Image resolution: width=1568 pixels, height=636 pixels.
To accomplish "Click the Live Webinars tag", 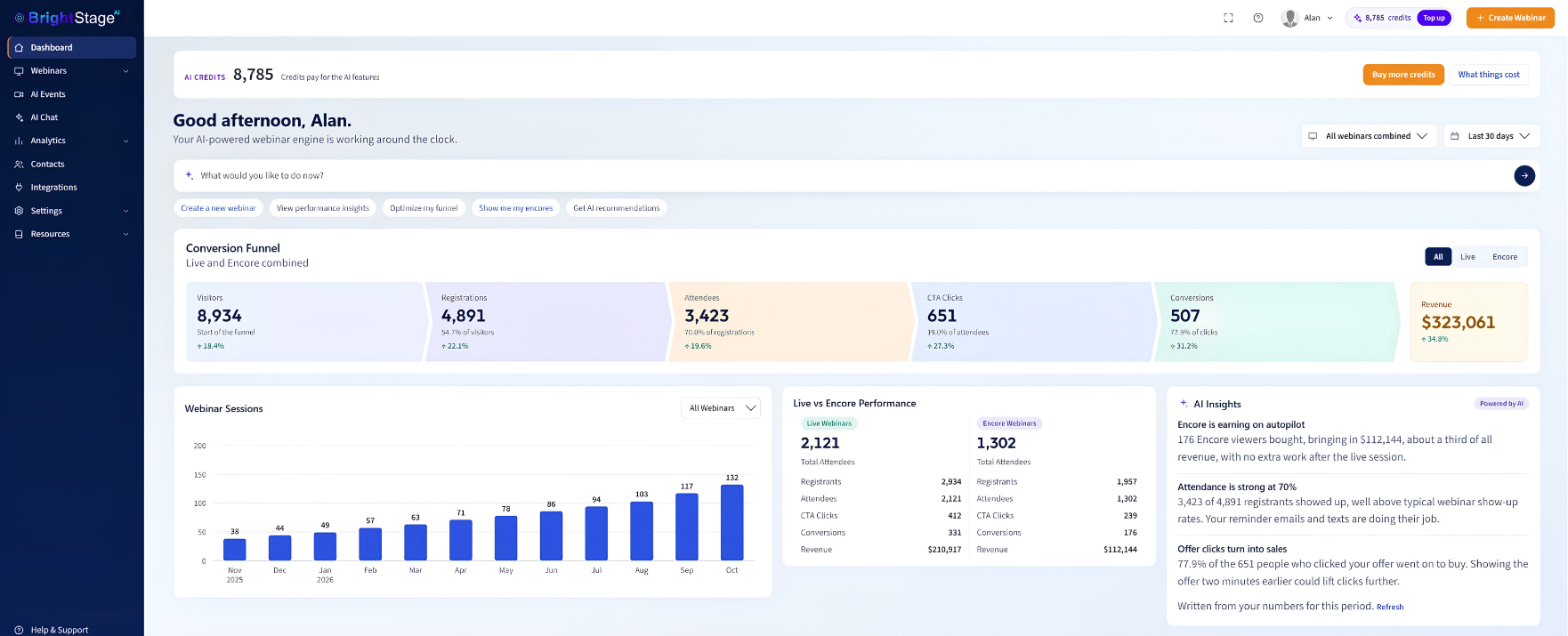I will pyautogui.click(x=829, y=423).
